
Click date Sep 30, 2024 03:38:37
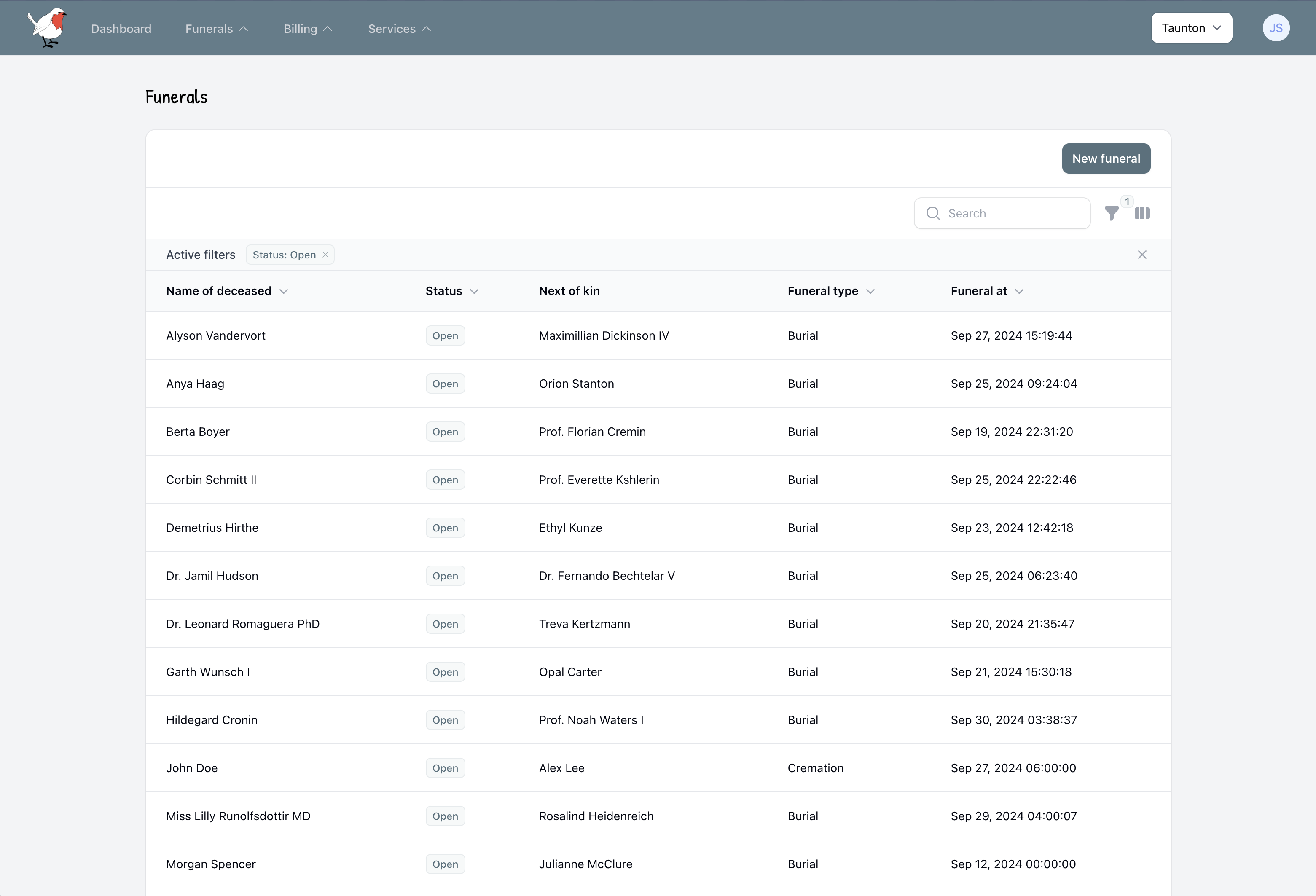[1013, 720]
